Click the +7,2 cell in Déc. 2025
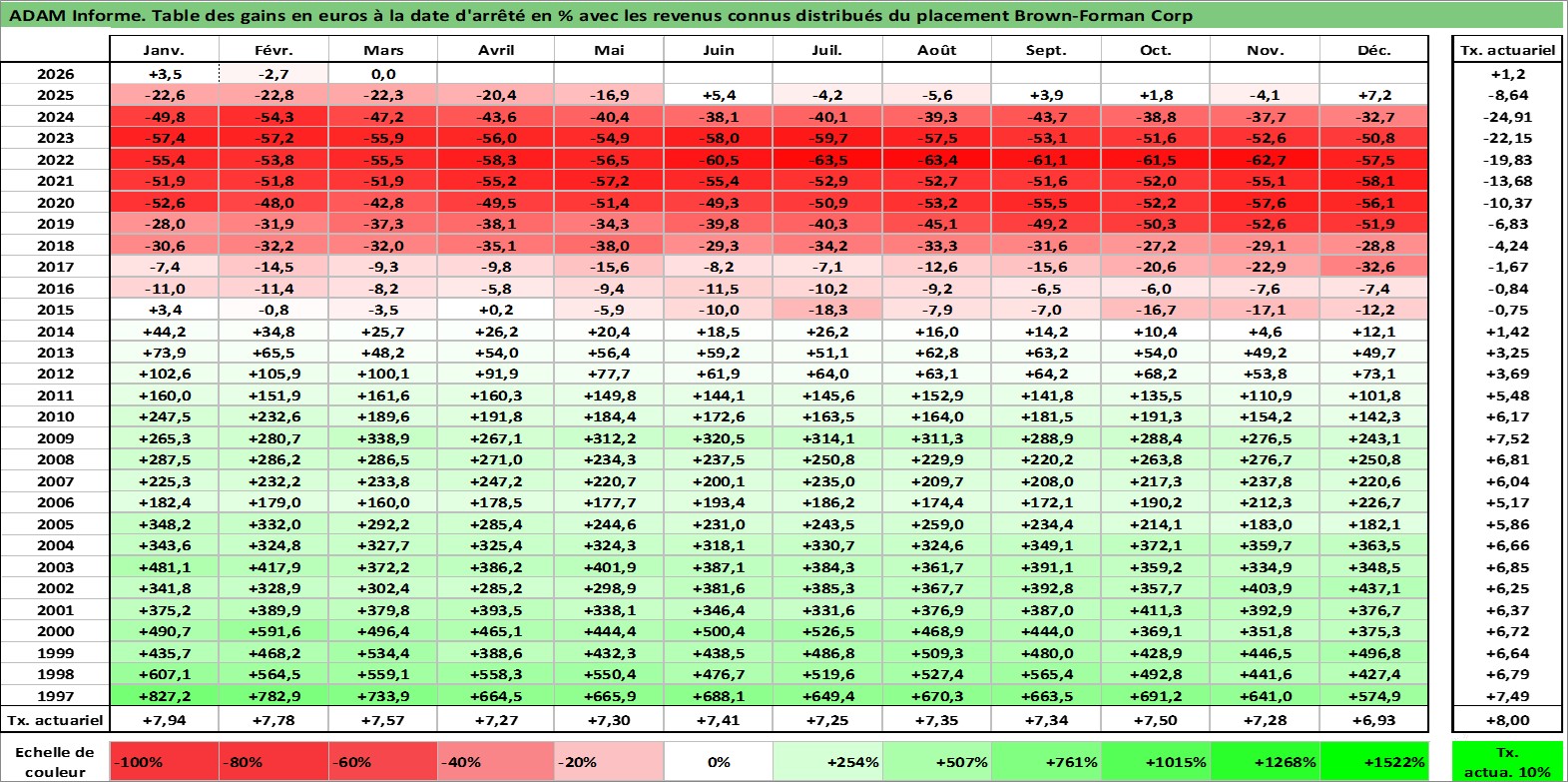Screen dimensions: 1568x782 pos(1374,95)
